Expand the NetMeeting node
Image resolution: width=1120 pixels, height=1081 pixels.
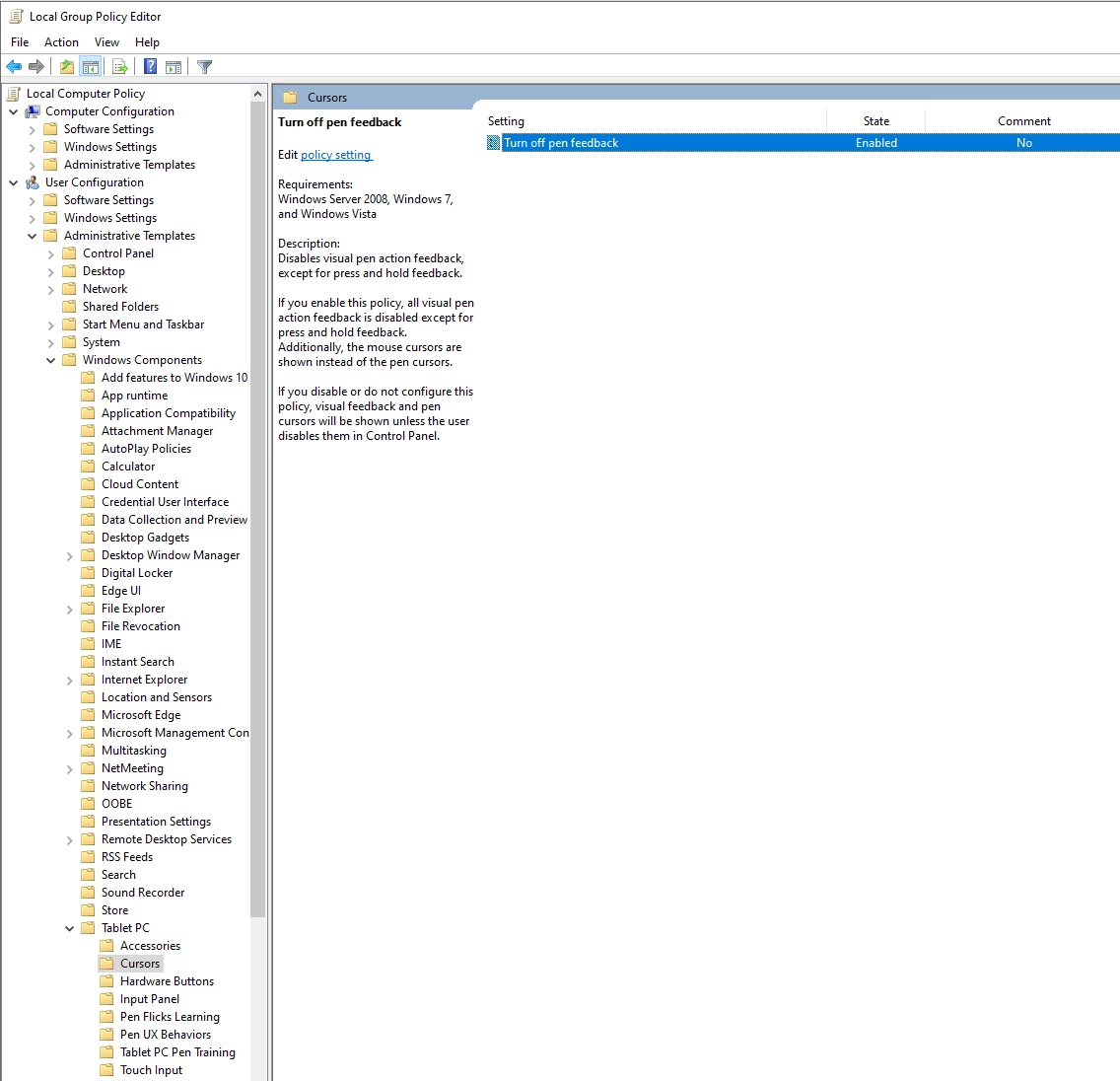[x=69, y=768]
